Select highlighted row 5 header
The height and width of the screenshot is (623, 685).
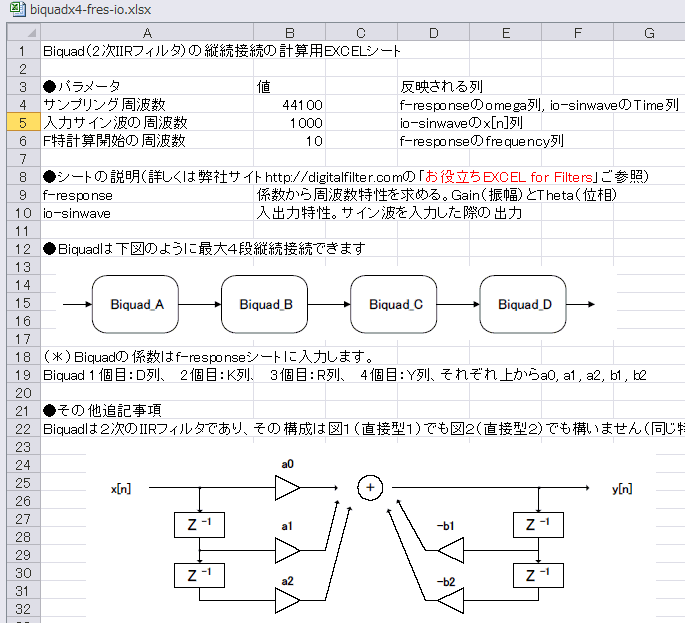click(x=24, y=123)
